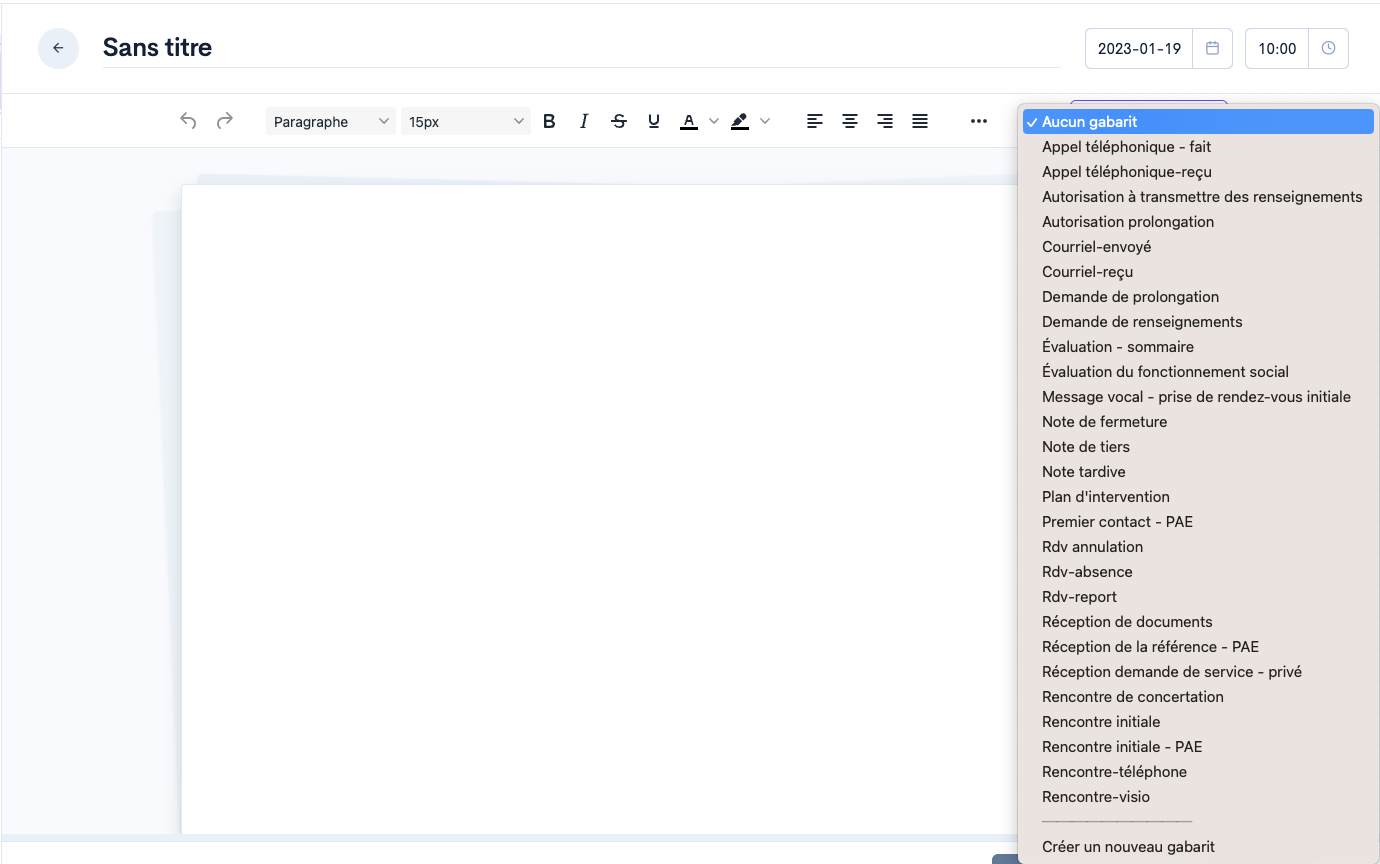
Task: Apply underline formatting
Action: pos(654,121)
